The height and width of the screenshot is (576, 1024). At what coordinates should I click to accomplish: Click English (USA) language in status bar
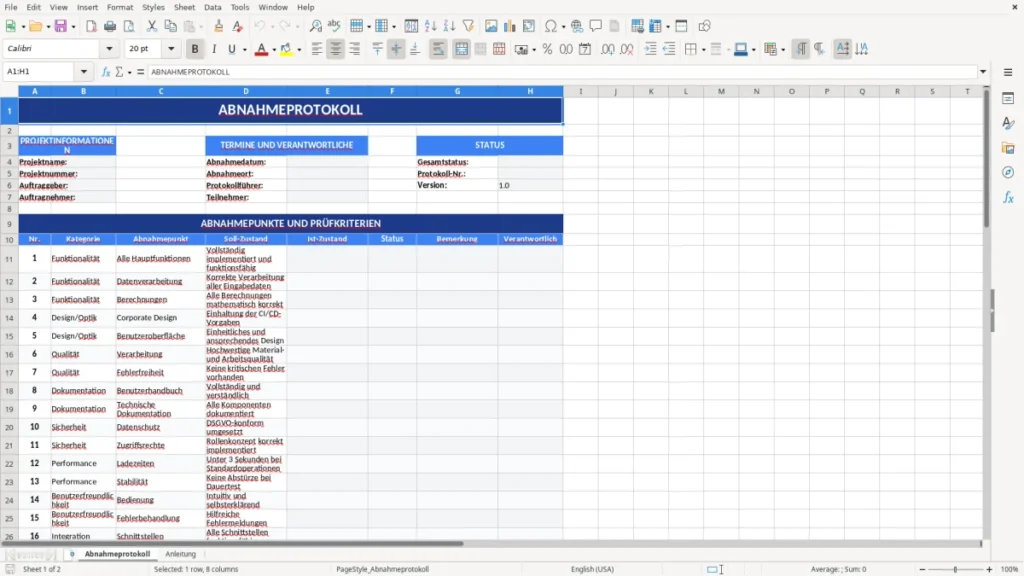(x=592, y=569)
